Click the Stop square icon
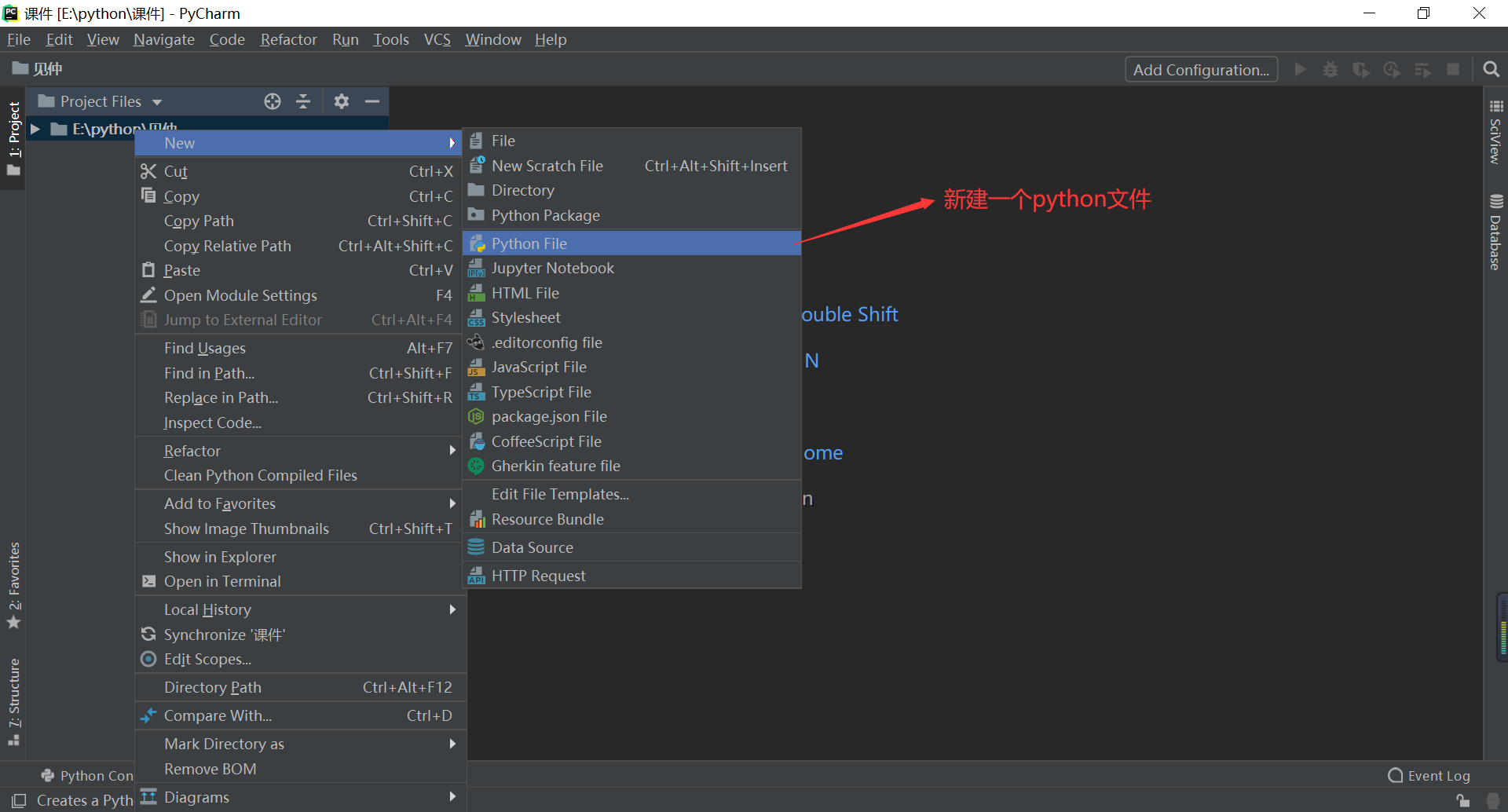 [x=1453, y=69]
